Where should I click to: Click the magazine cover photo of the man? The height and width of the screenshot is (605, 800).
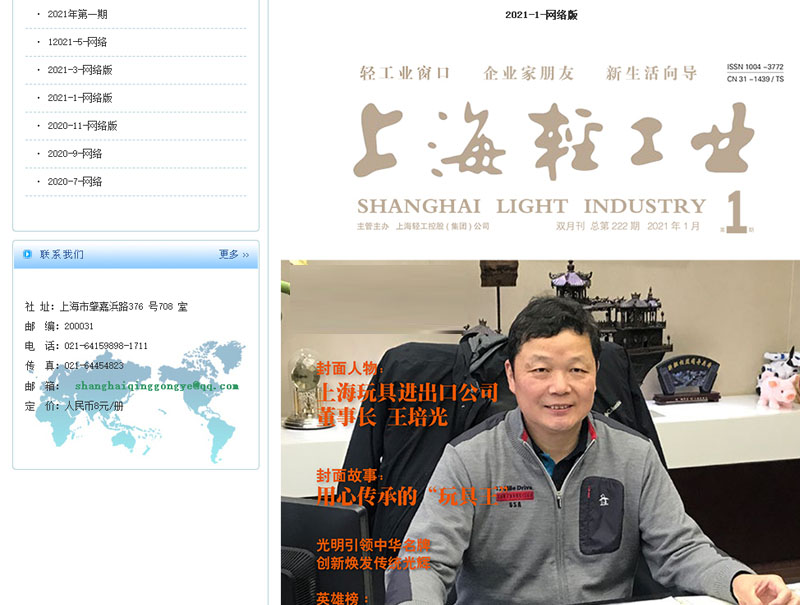tap(540, 433)
